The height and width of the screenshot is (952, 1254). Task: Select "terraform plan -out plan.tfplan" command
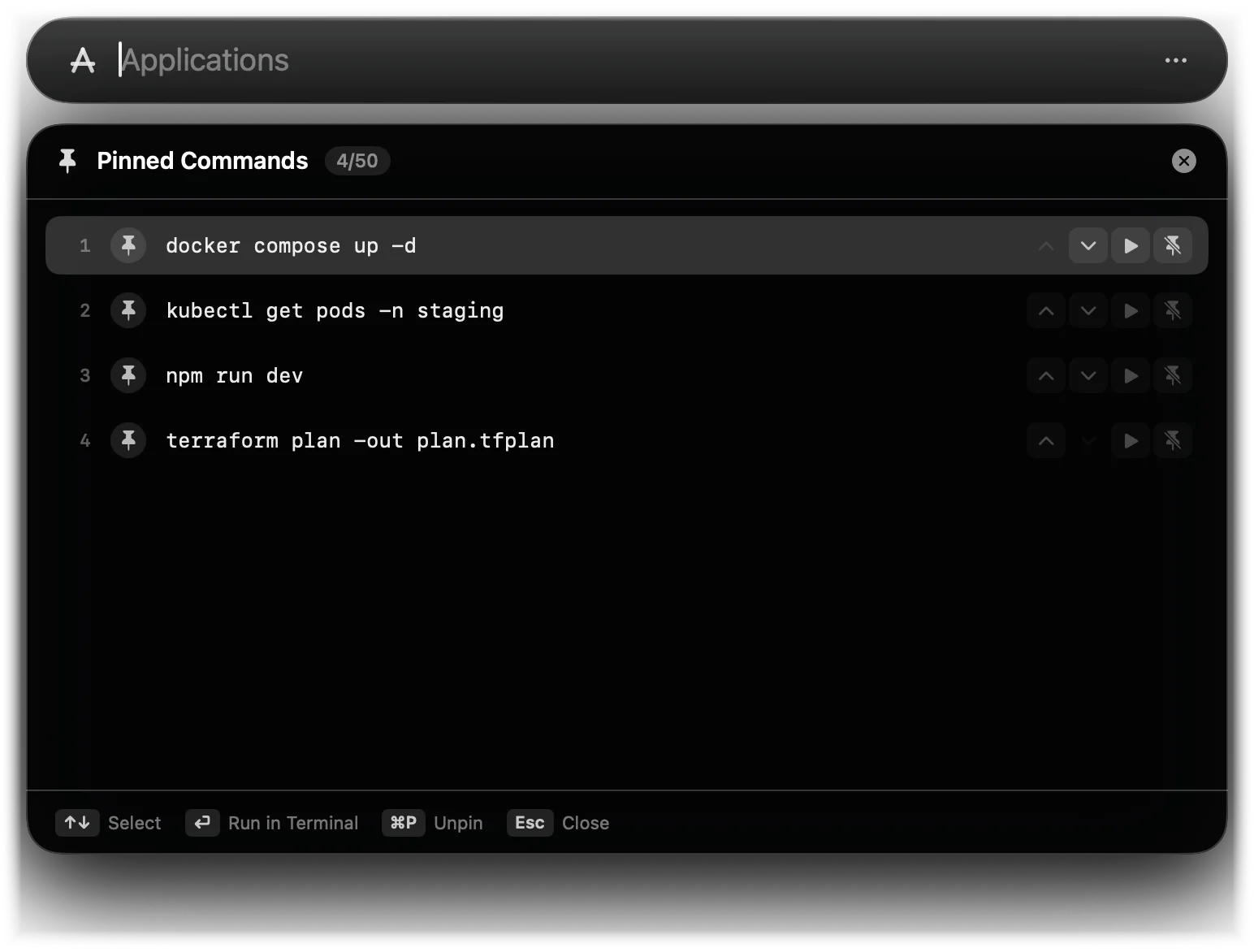(360, 440)
